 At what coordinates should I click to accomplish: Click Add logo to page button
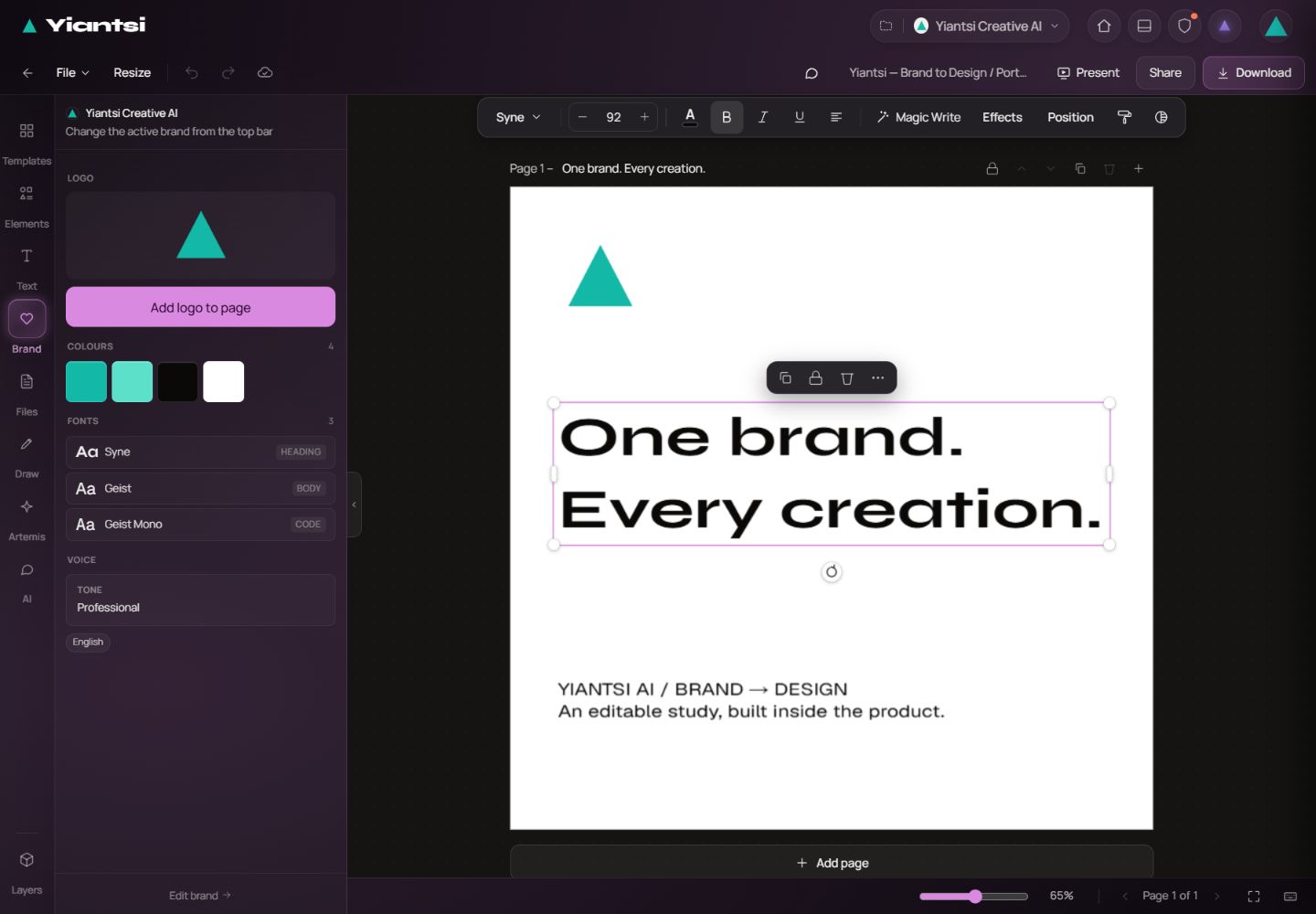(200, 307)
